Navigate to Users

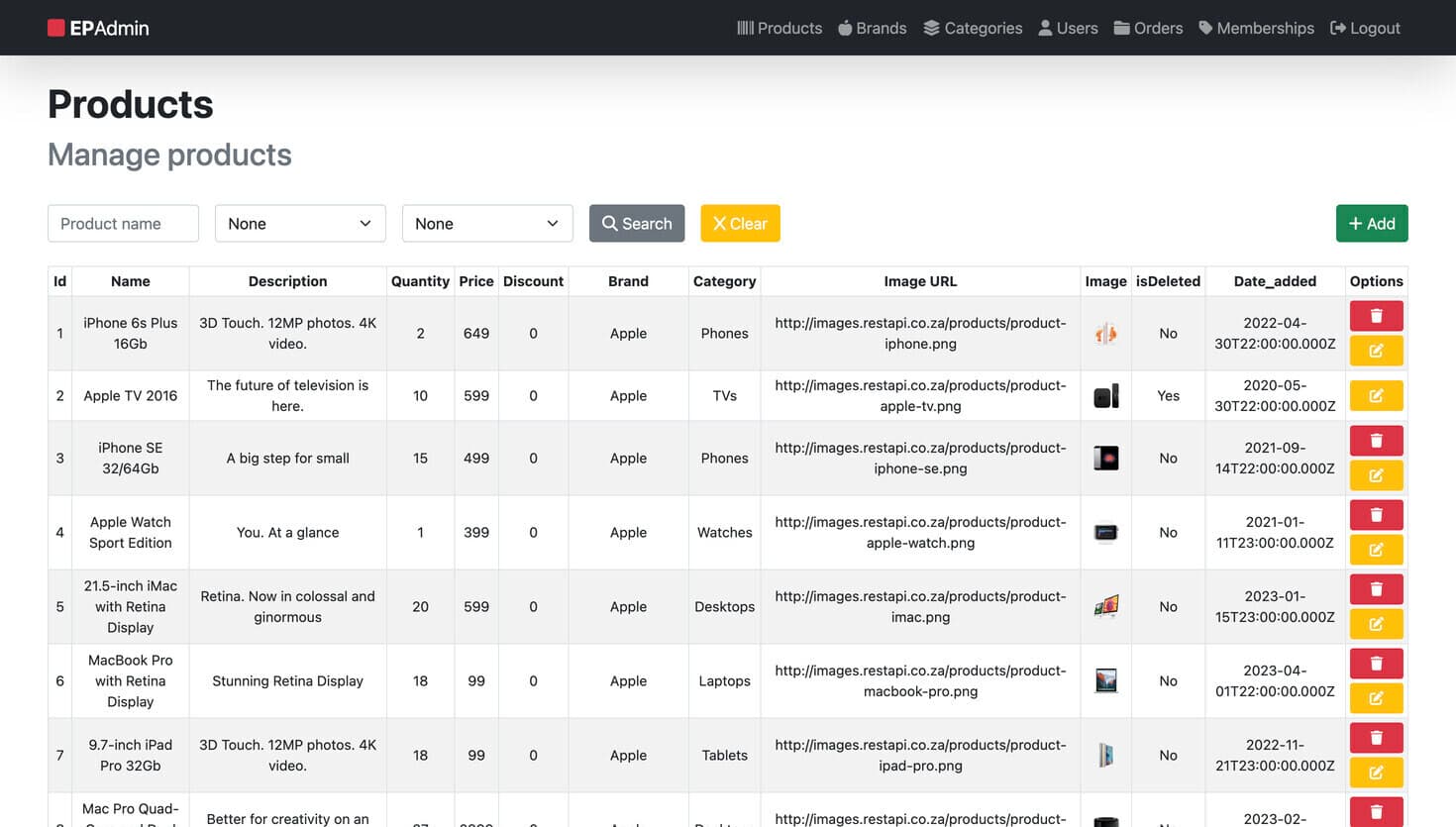(x=1068, y=28)
